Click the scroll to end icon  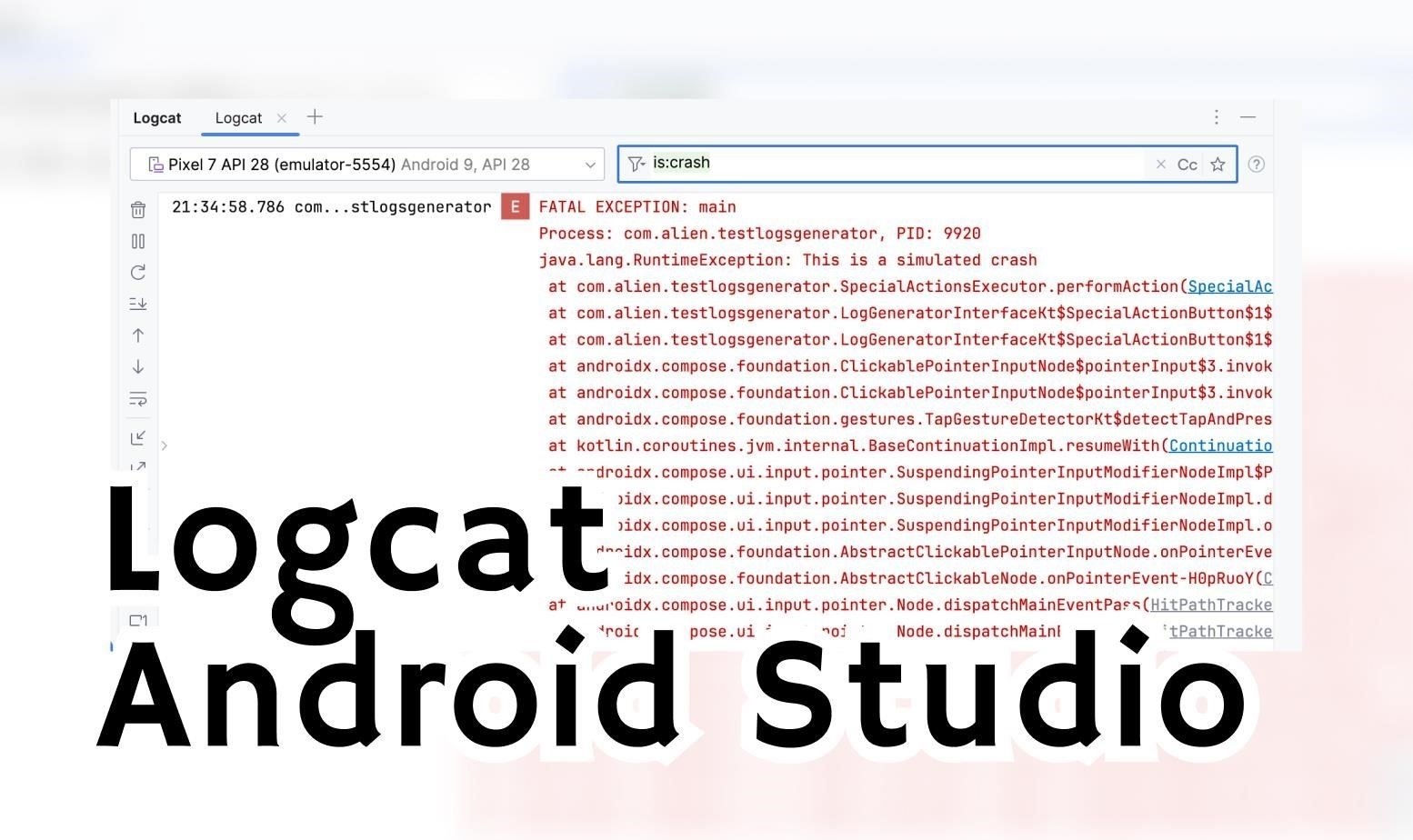pyautogui.click(x=138, y=304)
